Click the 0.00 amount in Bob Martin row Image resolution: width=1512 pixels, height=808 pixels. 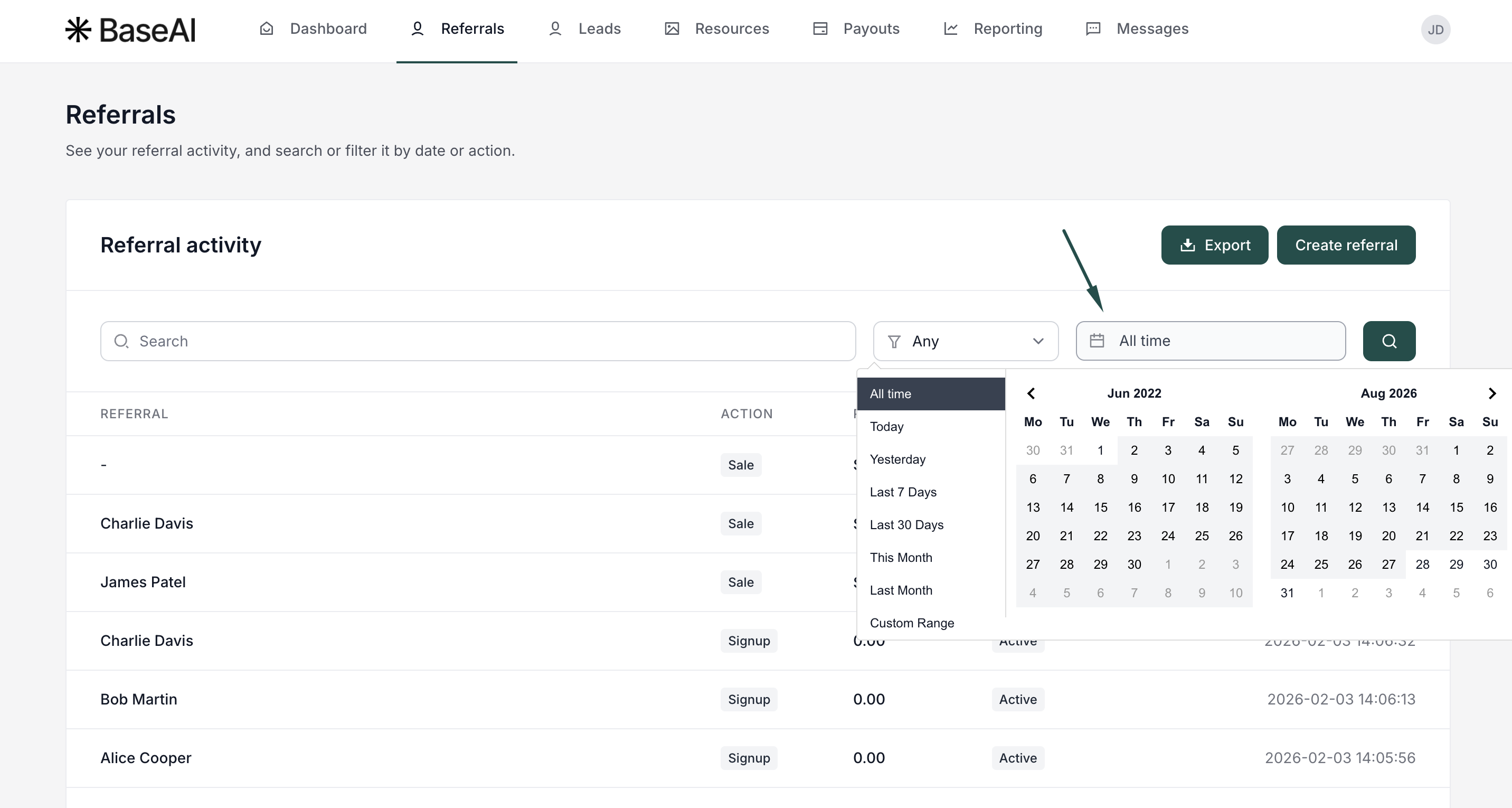(x=868, y=699)
